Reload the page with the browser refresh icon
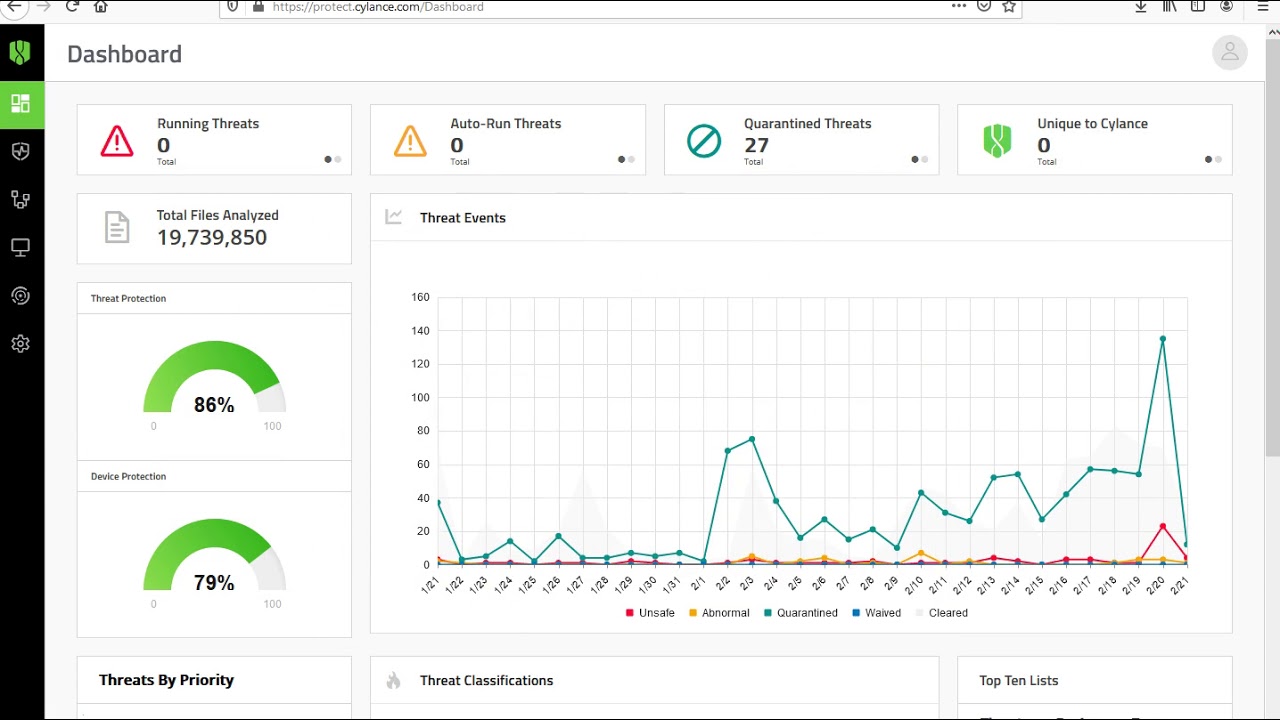1280x720 pixels. point(72,6)
